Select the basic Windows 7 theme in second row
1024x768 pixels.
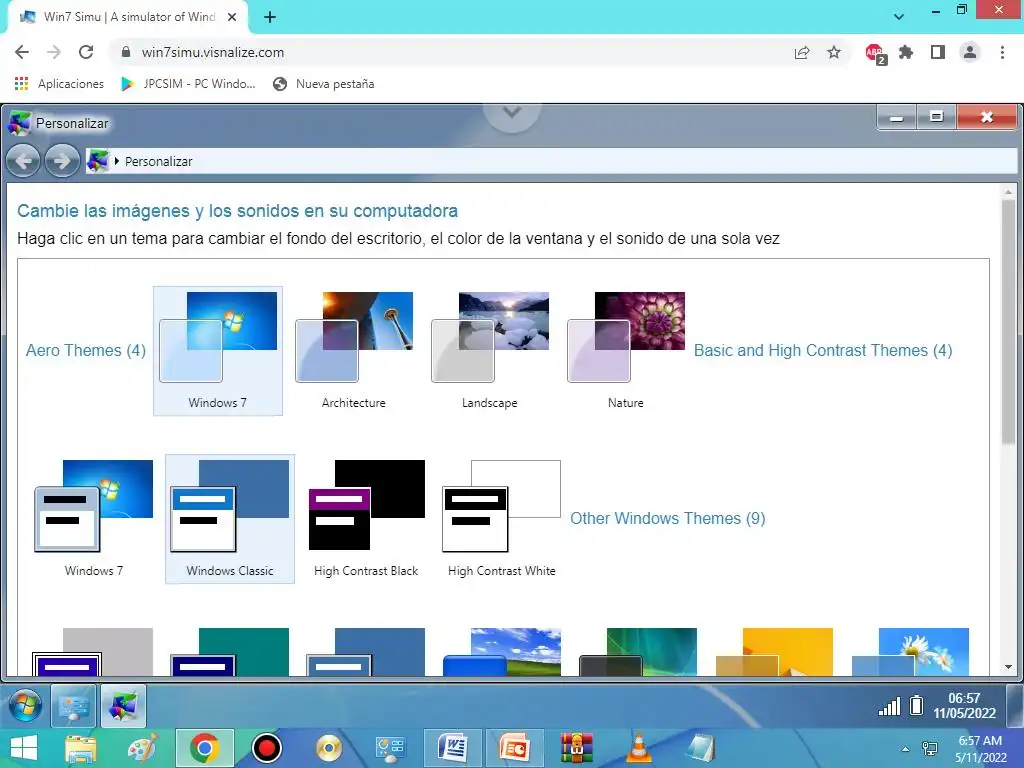coord(94,519)
